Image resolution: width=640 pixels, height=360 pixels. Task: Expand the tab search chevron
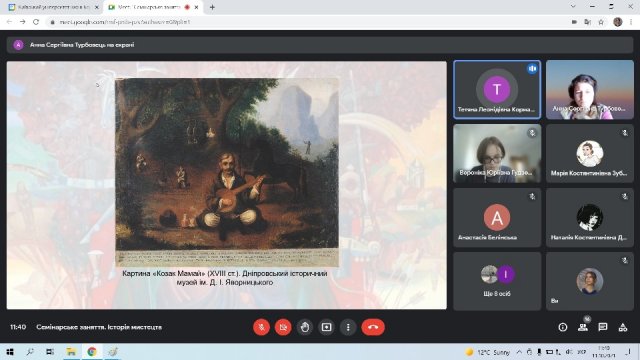tap(573, 7)
